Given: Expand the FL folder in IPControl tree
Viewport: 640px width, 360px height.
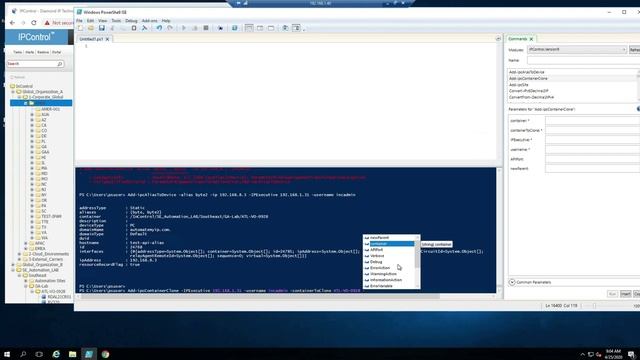Looking at the screenshot, I should click(x=32, y=141).
